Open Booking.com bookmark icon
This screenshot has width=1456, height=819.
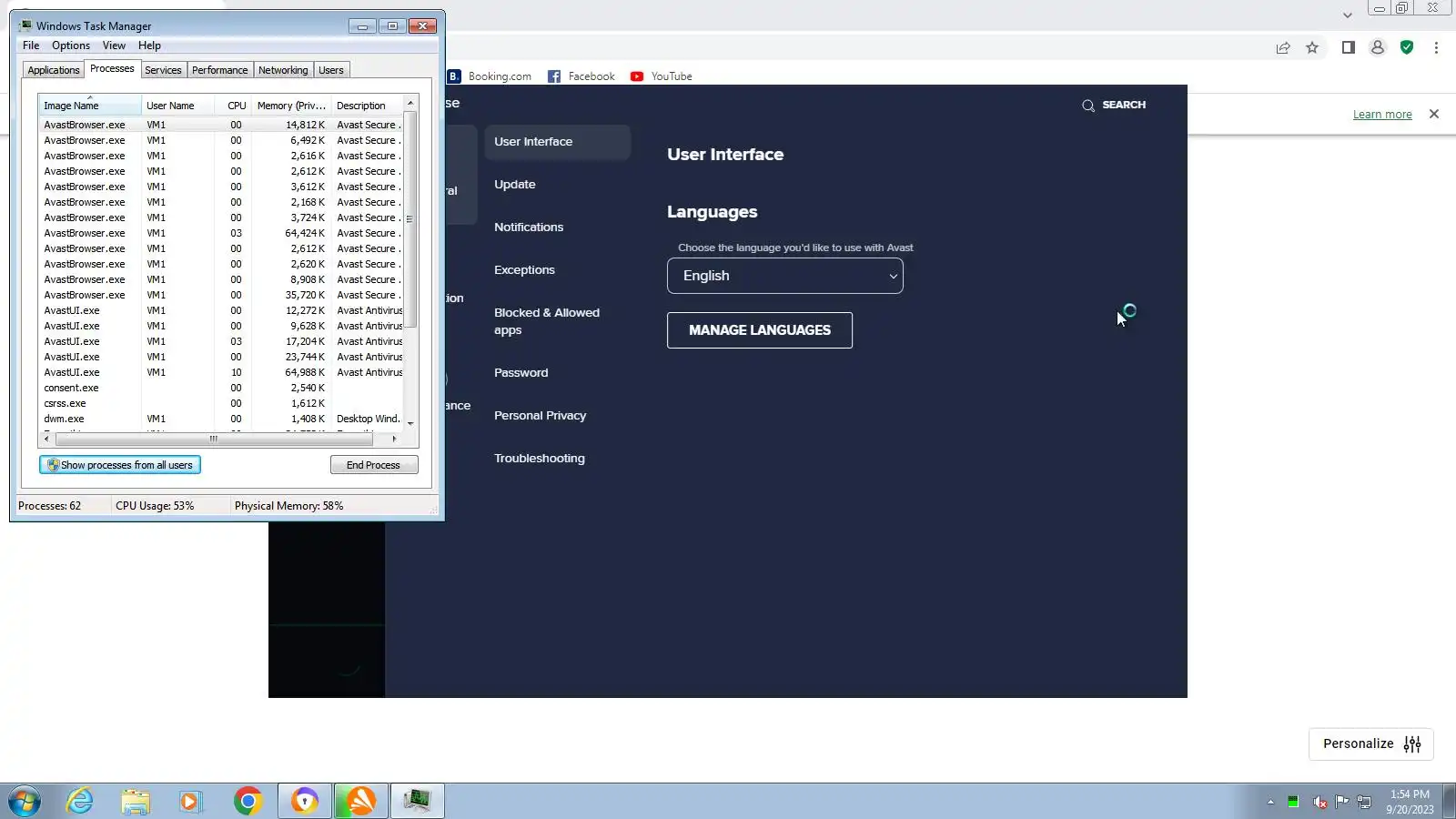click(x=453, y=76)
